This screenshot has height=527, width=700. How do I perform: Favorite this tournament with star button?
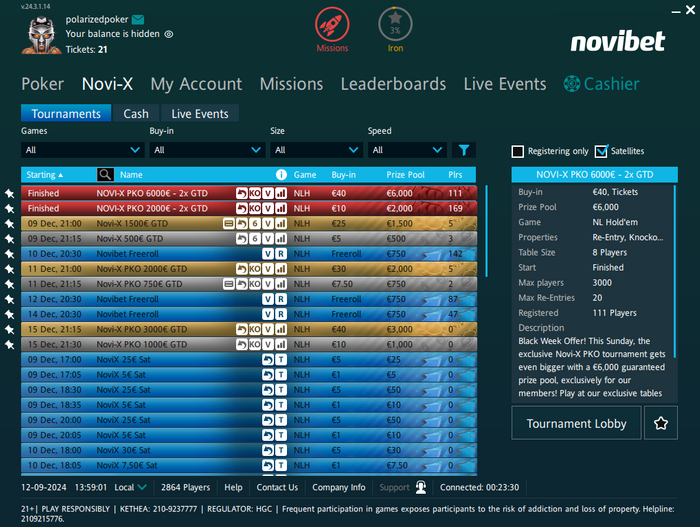661,423
